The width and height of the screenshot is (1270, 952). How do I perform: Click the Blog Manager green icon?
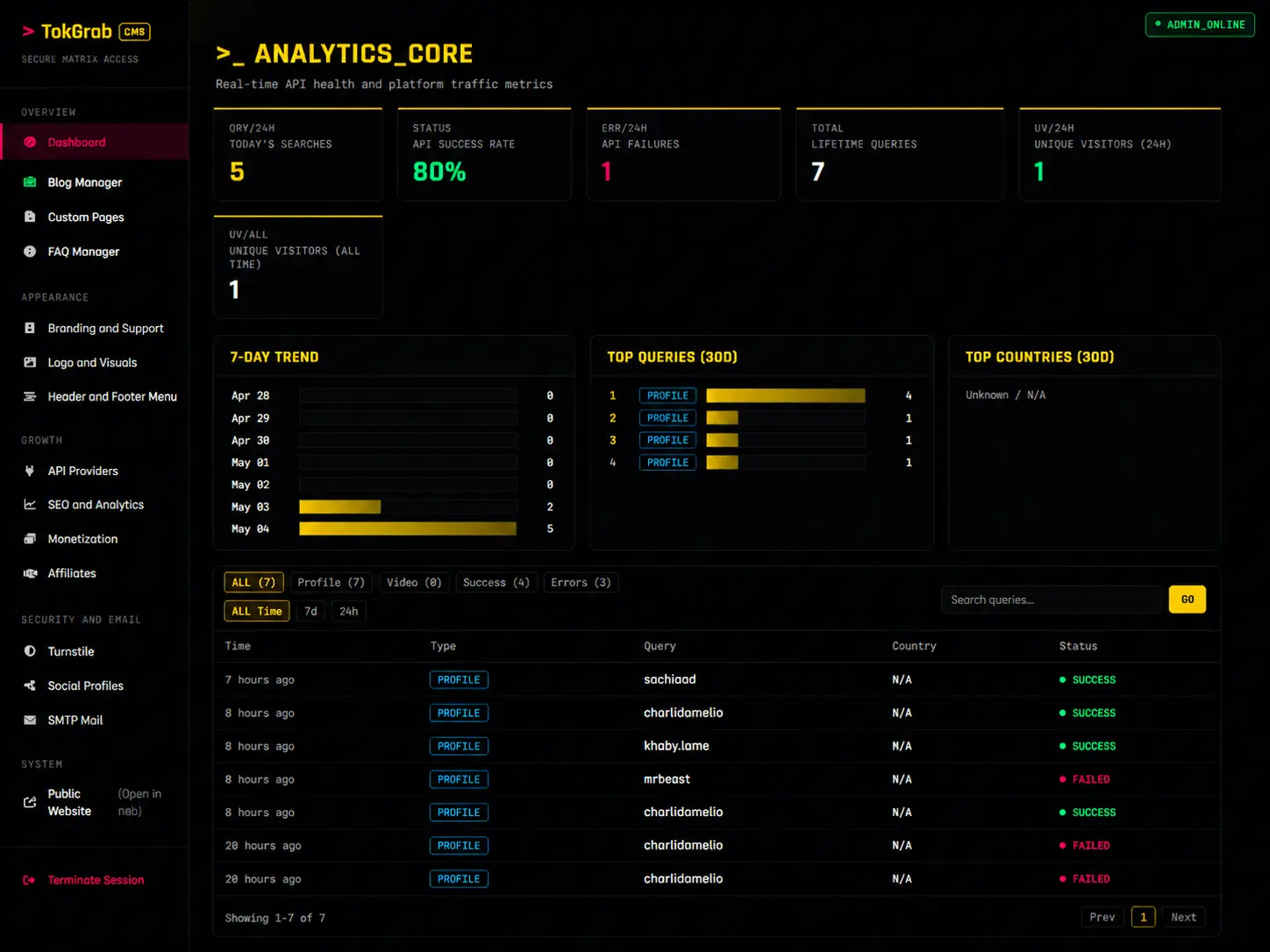30,182
